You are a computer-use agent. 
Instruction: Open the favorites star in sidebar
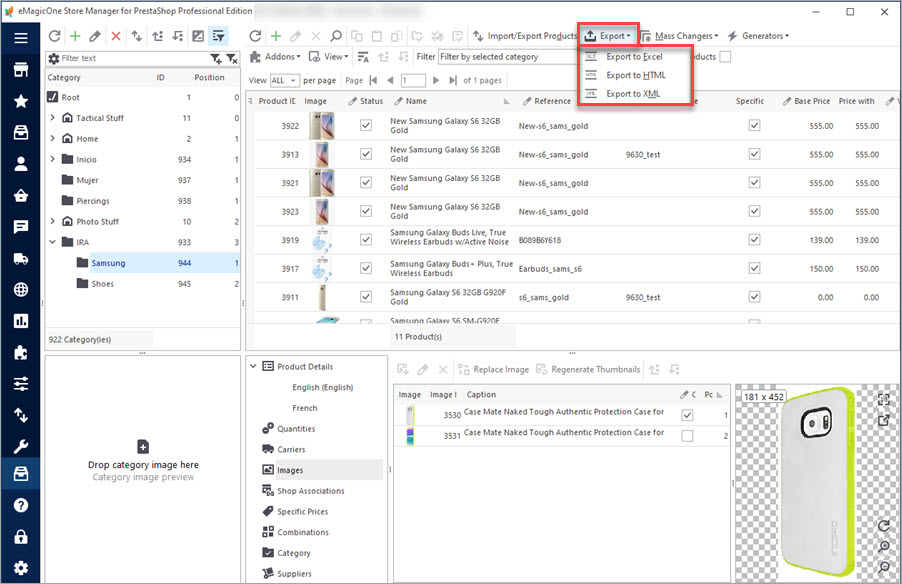pyautogui.click(x=21, y=101)
